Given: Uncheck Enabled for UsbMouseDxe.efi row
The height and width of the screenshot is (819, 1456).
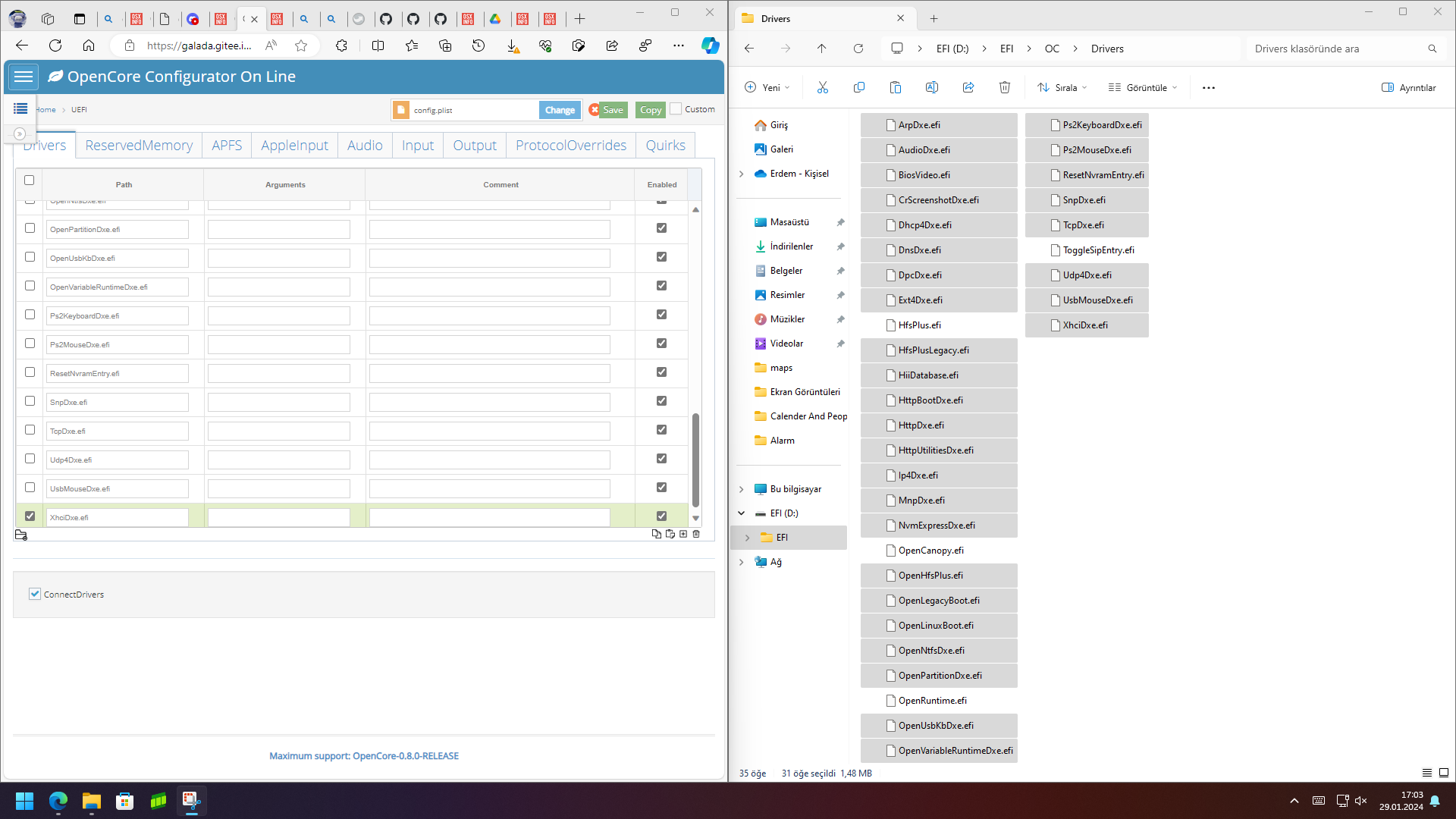Looking at the screenshot, I should pos(661,488).
